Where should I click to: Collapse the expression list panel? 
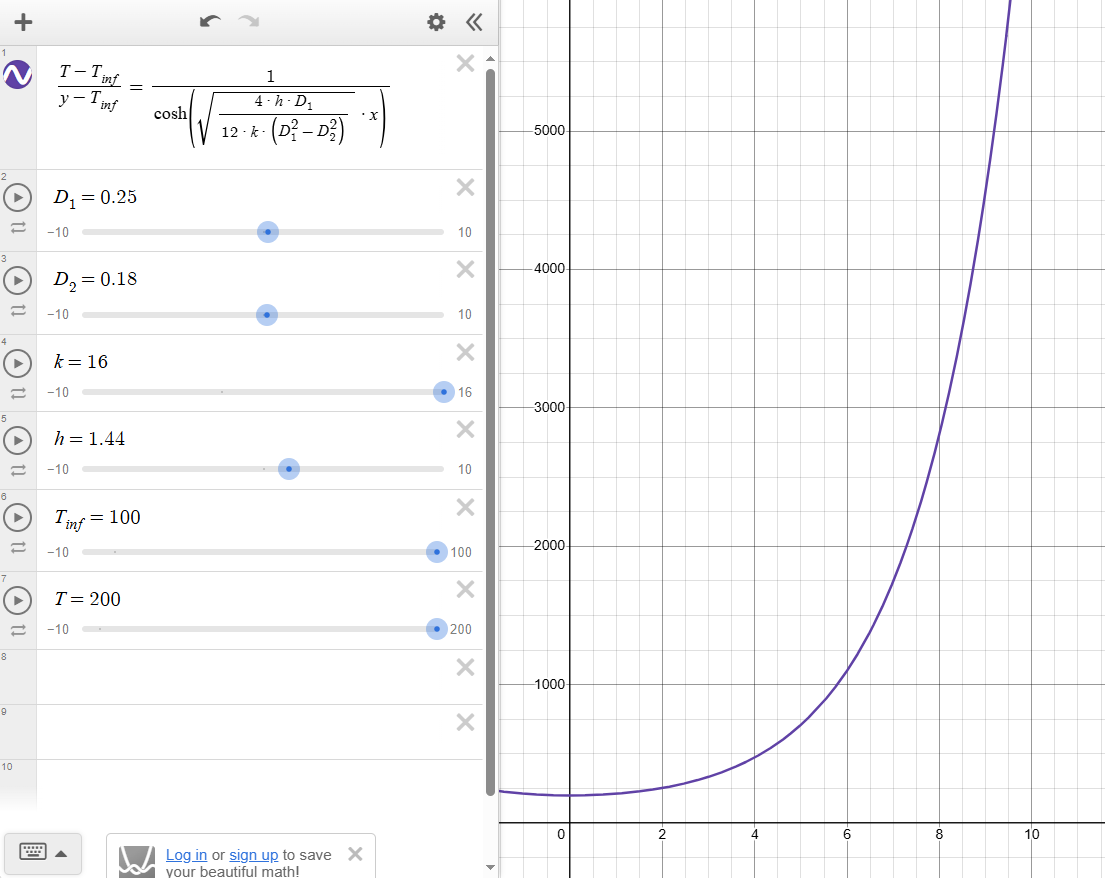point(473,21)
